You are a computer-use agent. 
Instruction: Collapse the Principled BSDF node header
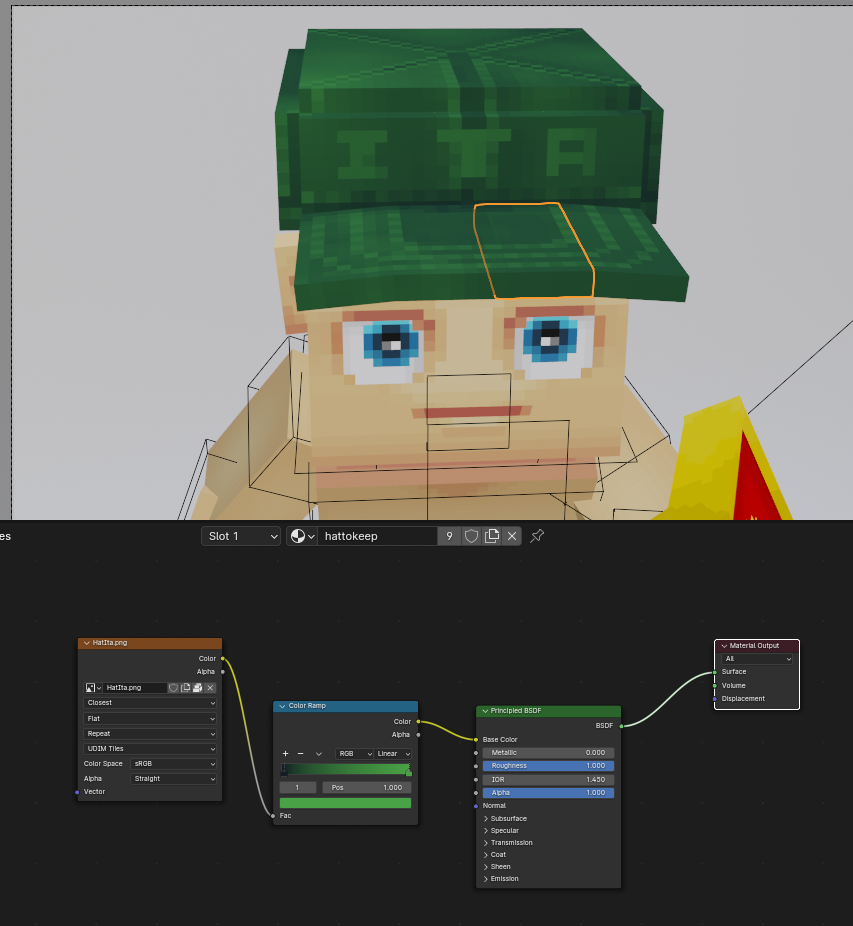coord(483,711)
